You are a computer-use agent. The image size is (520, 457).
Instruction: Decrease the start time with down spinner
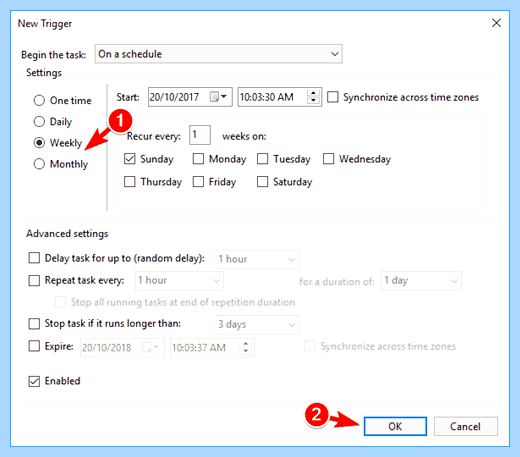pyautogui.click(x=313, y=101)
